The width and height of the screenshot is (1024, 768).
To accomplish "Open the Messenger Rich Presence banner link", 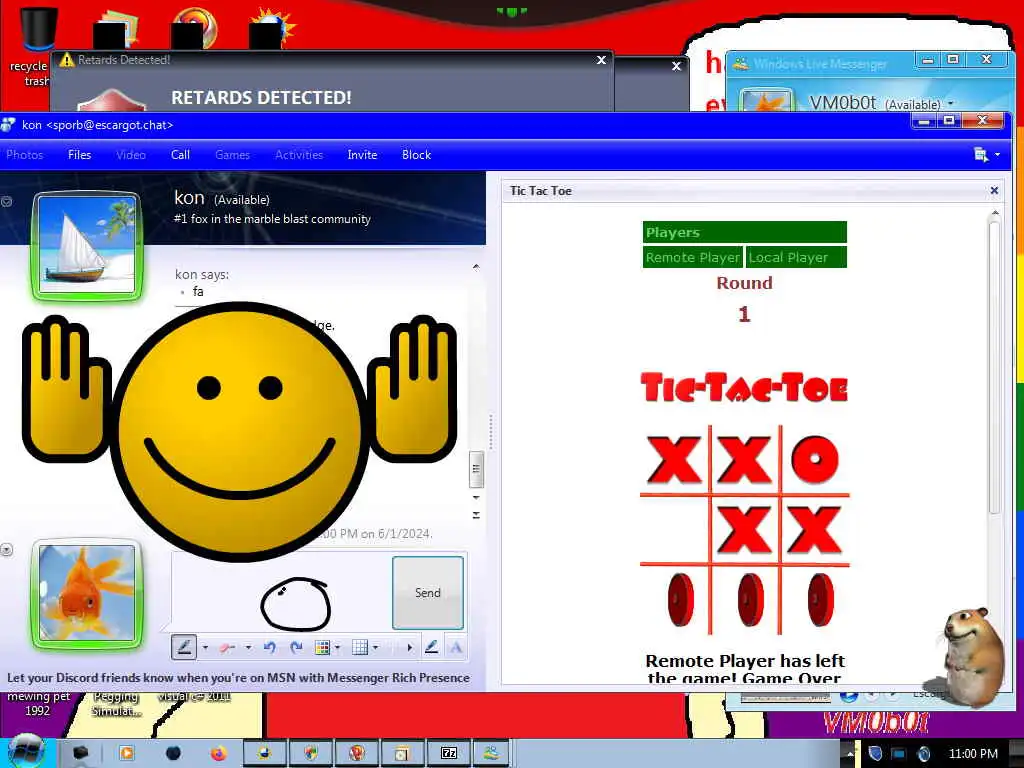I will click(x=238, y=678).
